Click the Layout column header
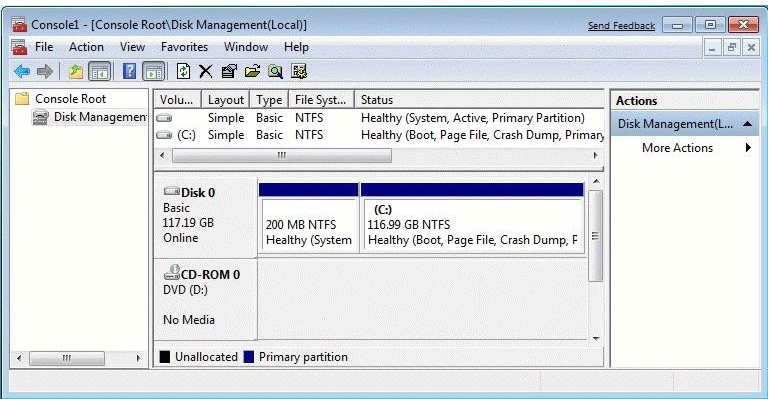Screen dimensions: 771x401 [x=226, y=100]
